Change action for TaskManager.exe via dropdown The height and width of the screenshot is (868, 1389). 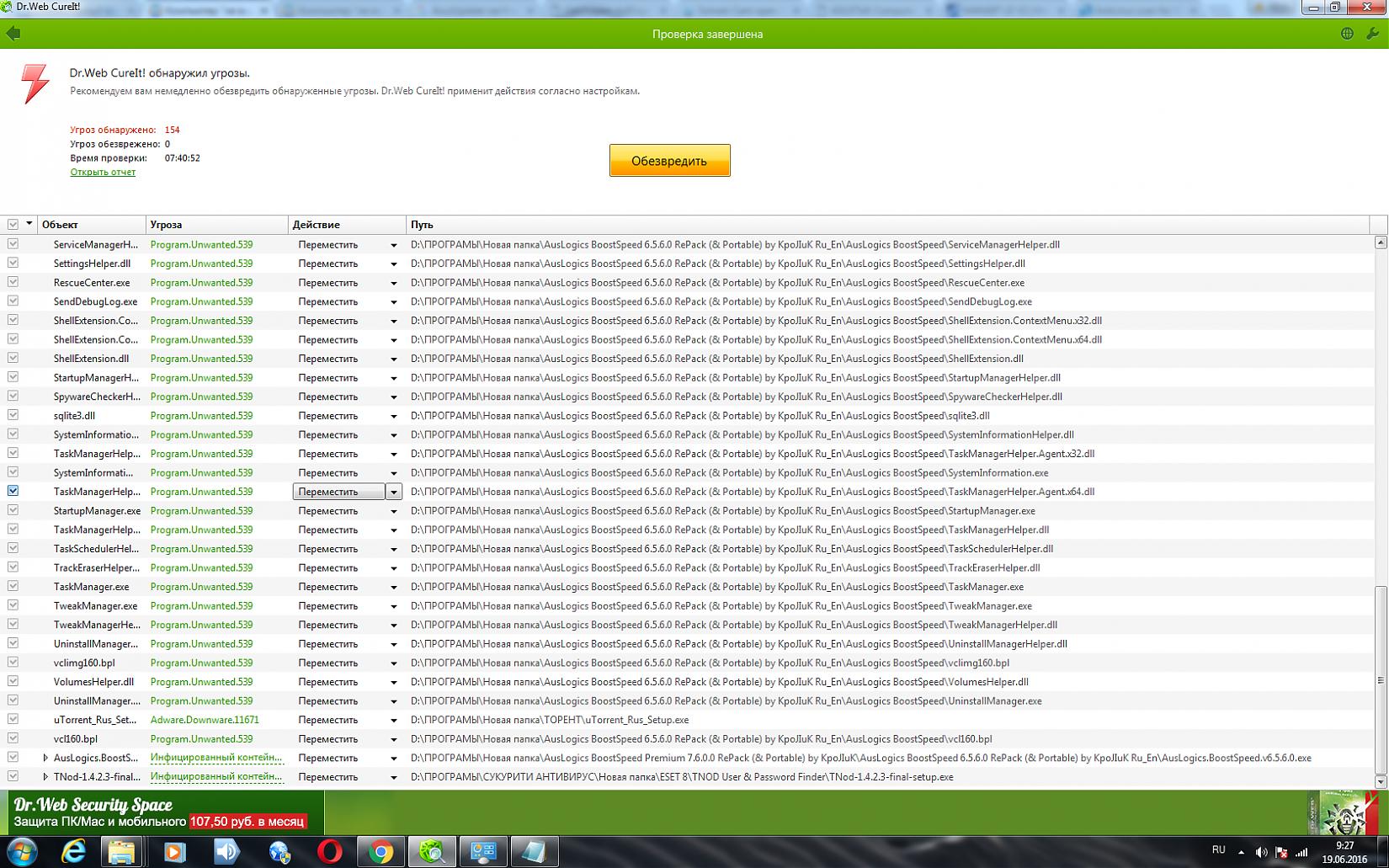393,588
